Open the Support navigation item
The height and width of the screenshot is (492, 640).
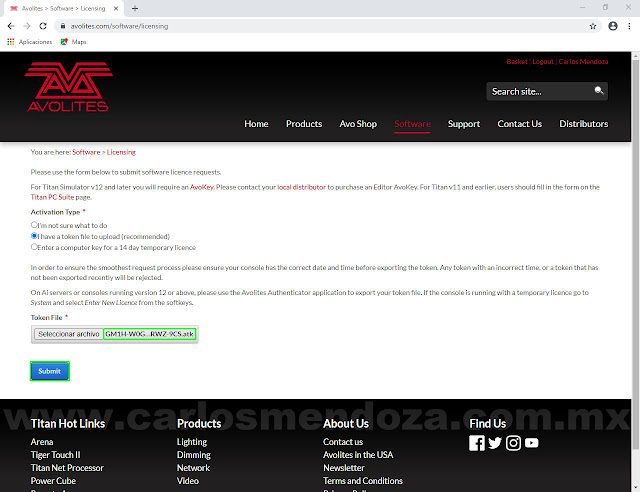pos(464,124)
